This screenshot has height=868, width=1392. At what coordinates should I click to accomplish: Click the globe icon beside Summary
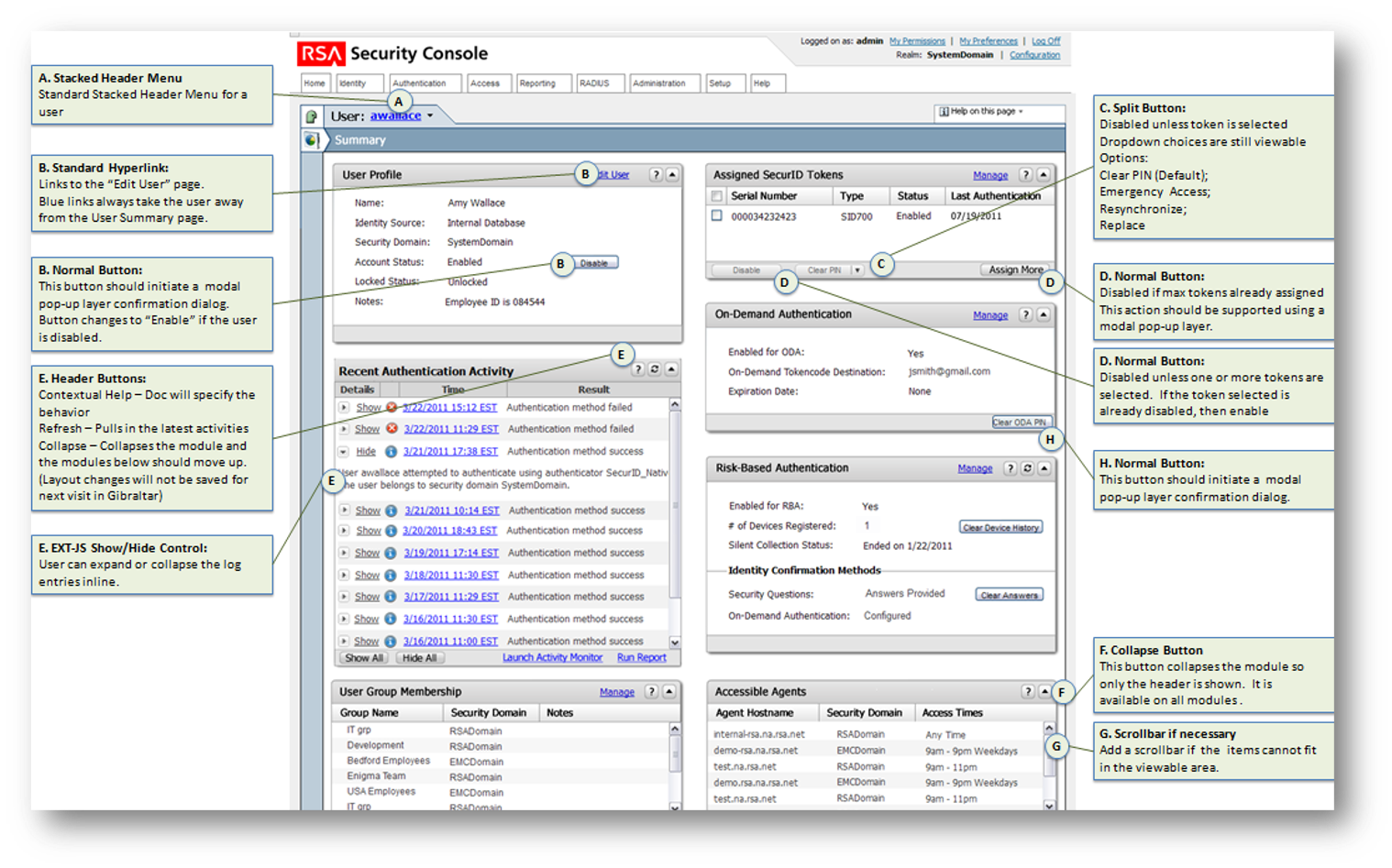coord(312,140)
